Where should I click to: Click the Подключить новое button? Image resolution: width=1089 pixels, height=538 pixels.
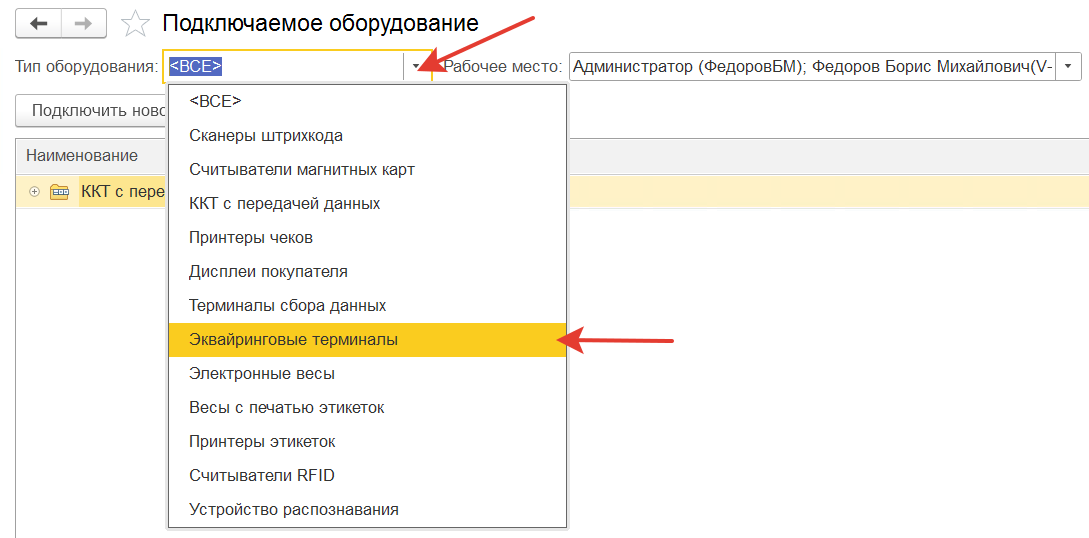click(91, 111)
